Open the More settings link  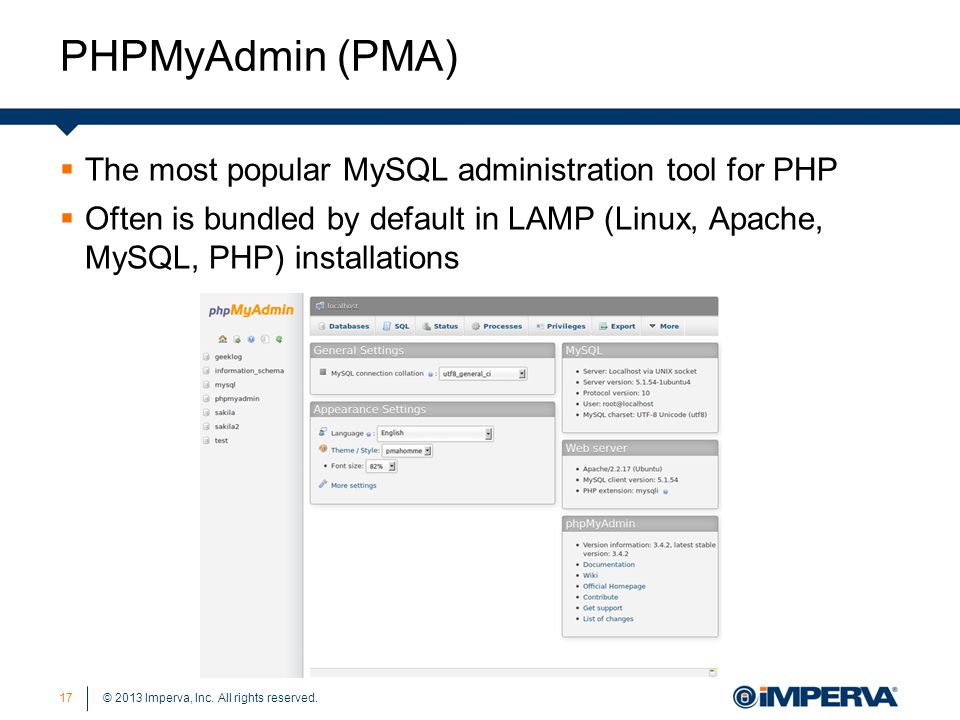(353, 486)
